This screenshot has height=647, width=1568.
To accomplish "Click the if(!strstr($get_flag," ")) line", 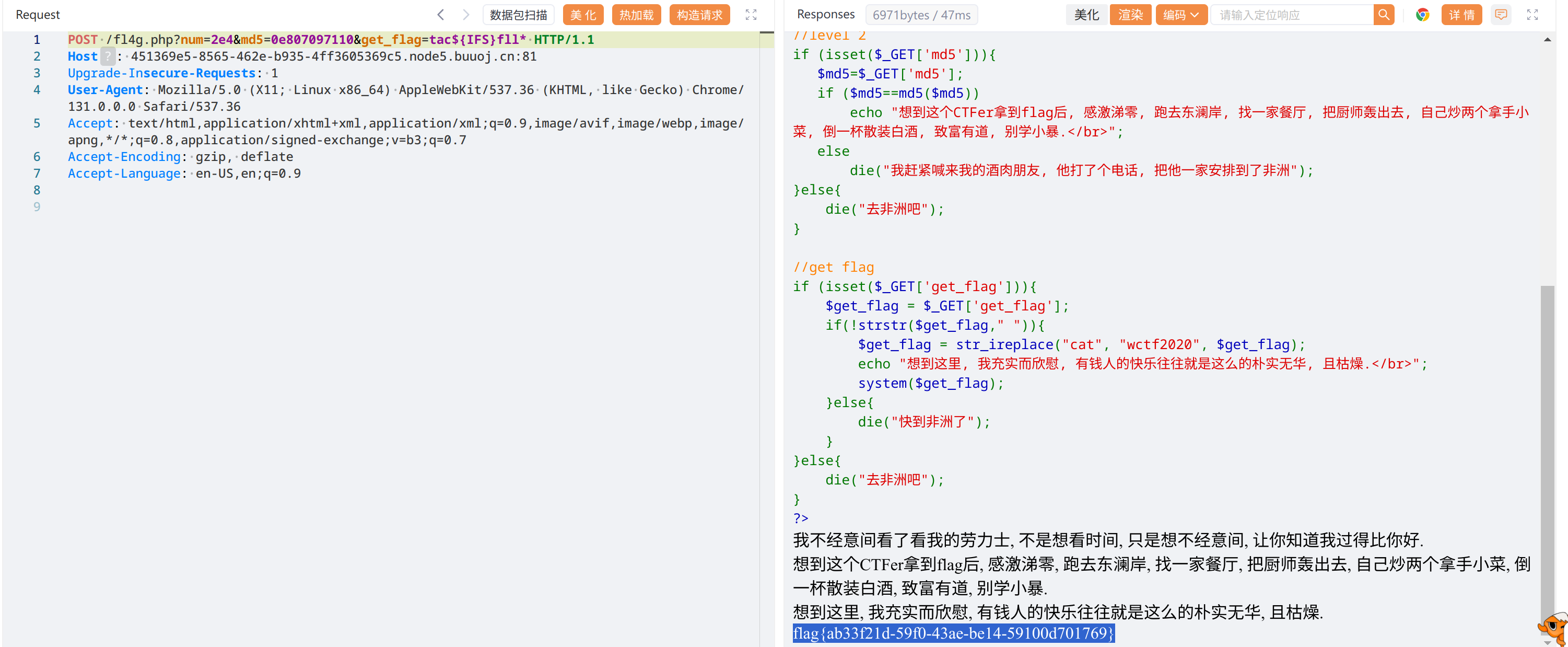I will tap(934, 325).
